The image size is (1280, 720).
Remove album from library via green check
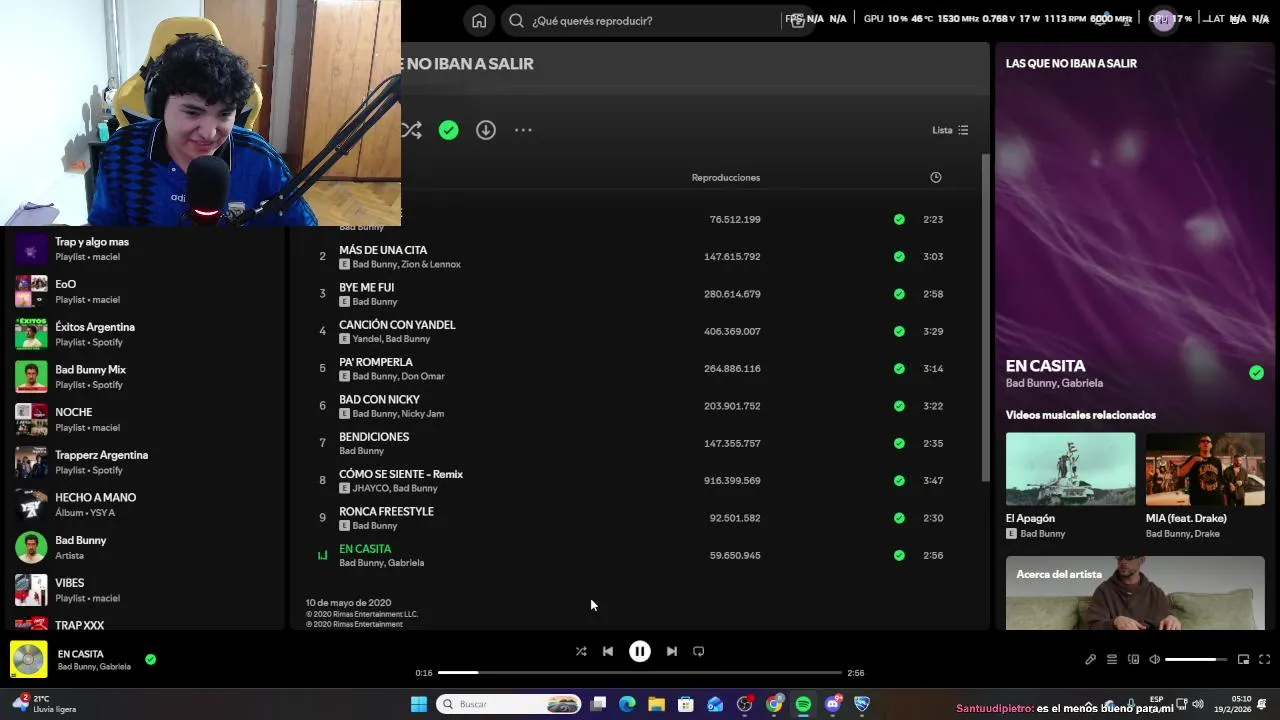448,130
